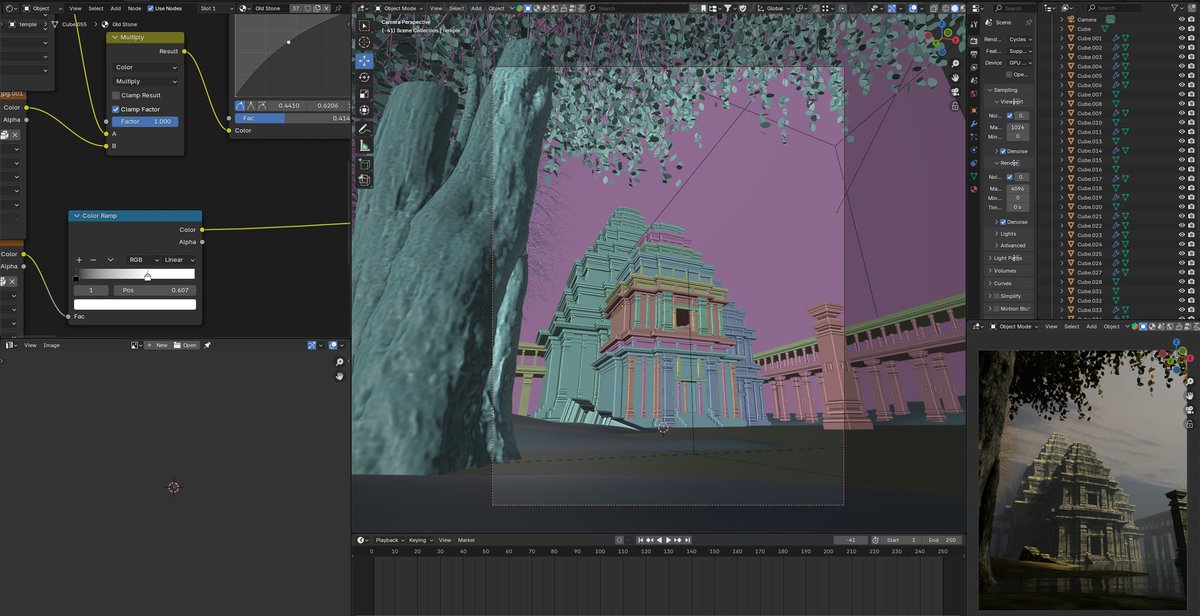Hide Cube.005 in the outliner
The width and height of the screenshot is (1200, 616).
click(1180, 75)
